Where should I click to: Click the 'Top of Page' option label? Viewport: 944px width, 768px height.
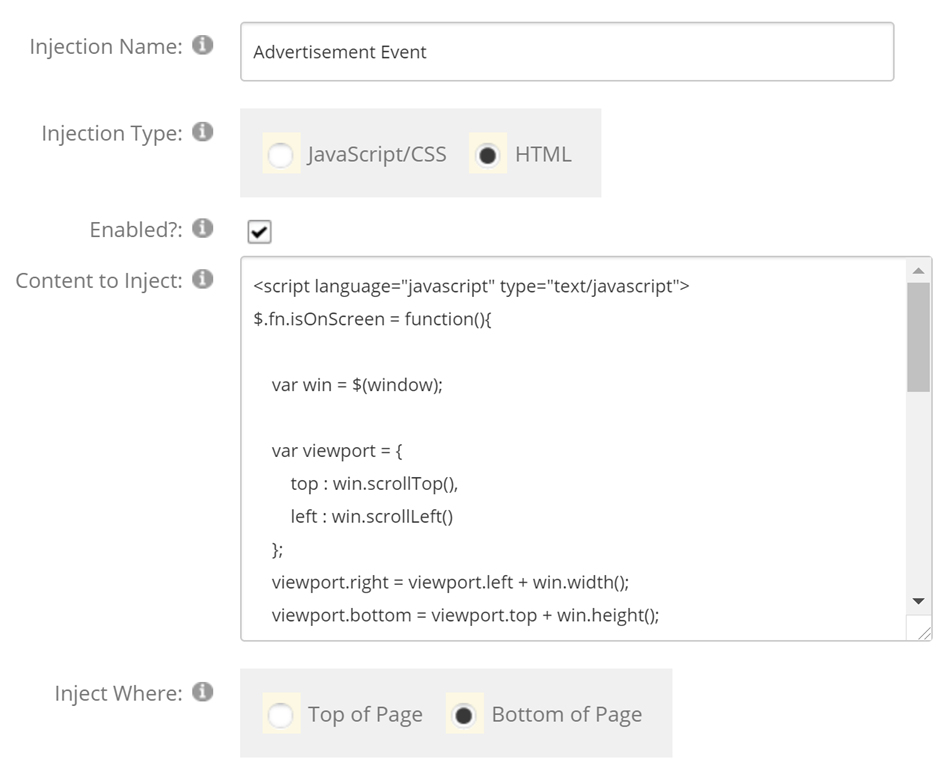tap(365, 715)
